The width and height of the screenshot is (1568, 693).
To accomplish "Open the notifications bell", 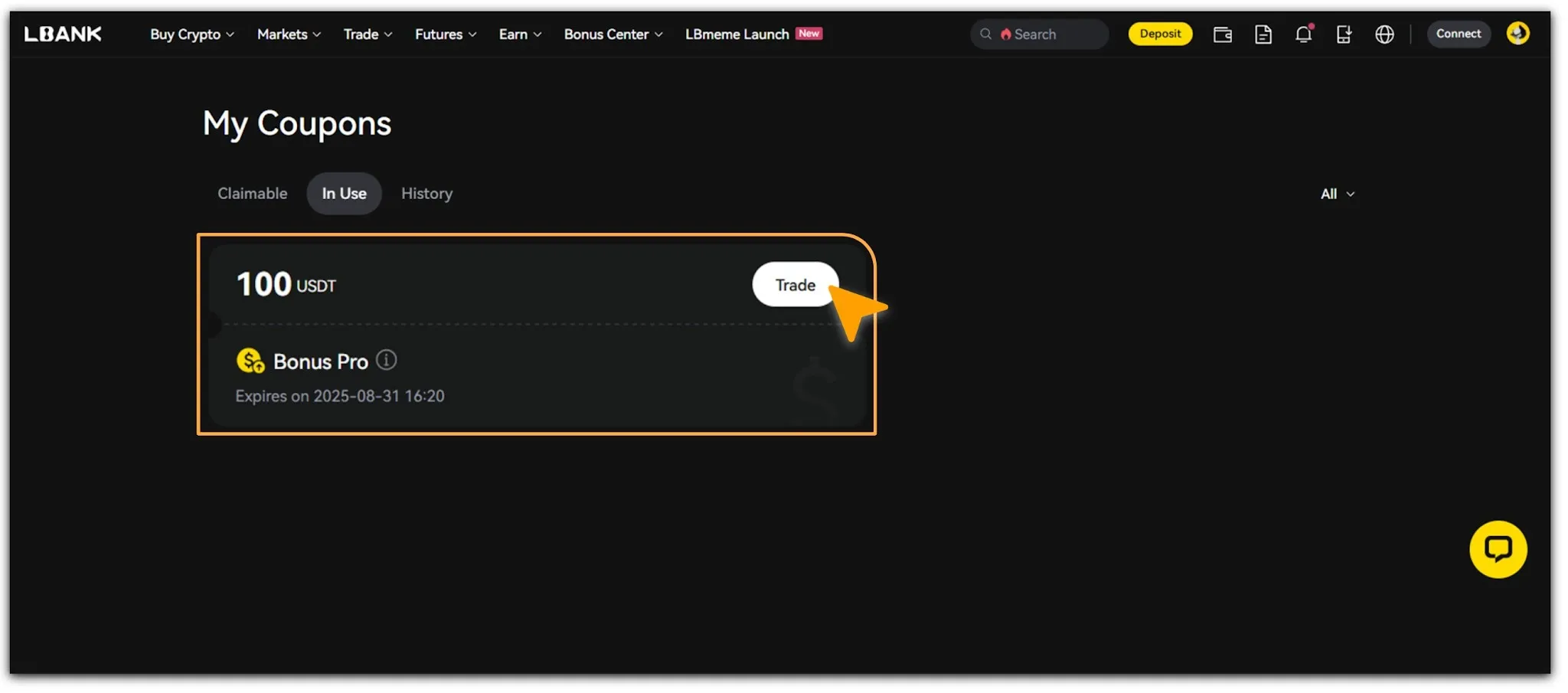I will pyautogui.click(x=1304, y=34).
